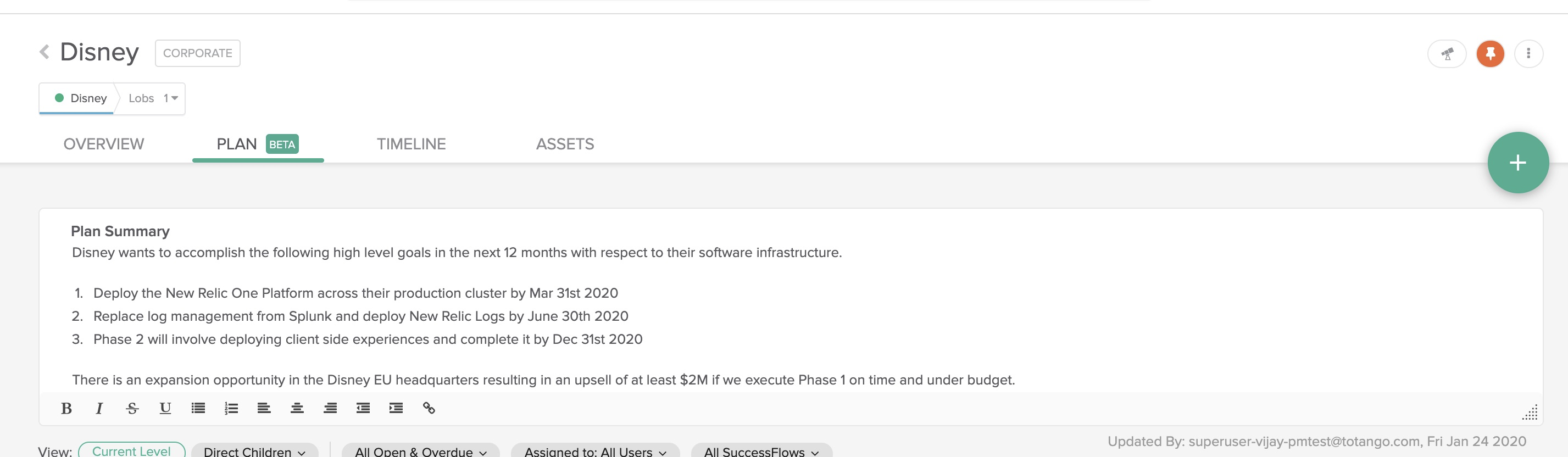Open the telescope icon button
This screenshot has width=1568, height=457.
pyautogui.click(x=1447, y=54)
